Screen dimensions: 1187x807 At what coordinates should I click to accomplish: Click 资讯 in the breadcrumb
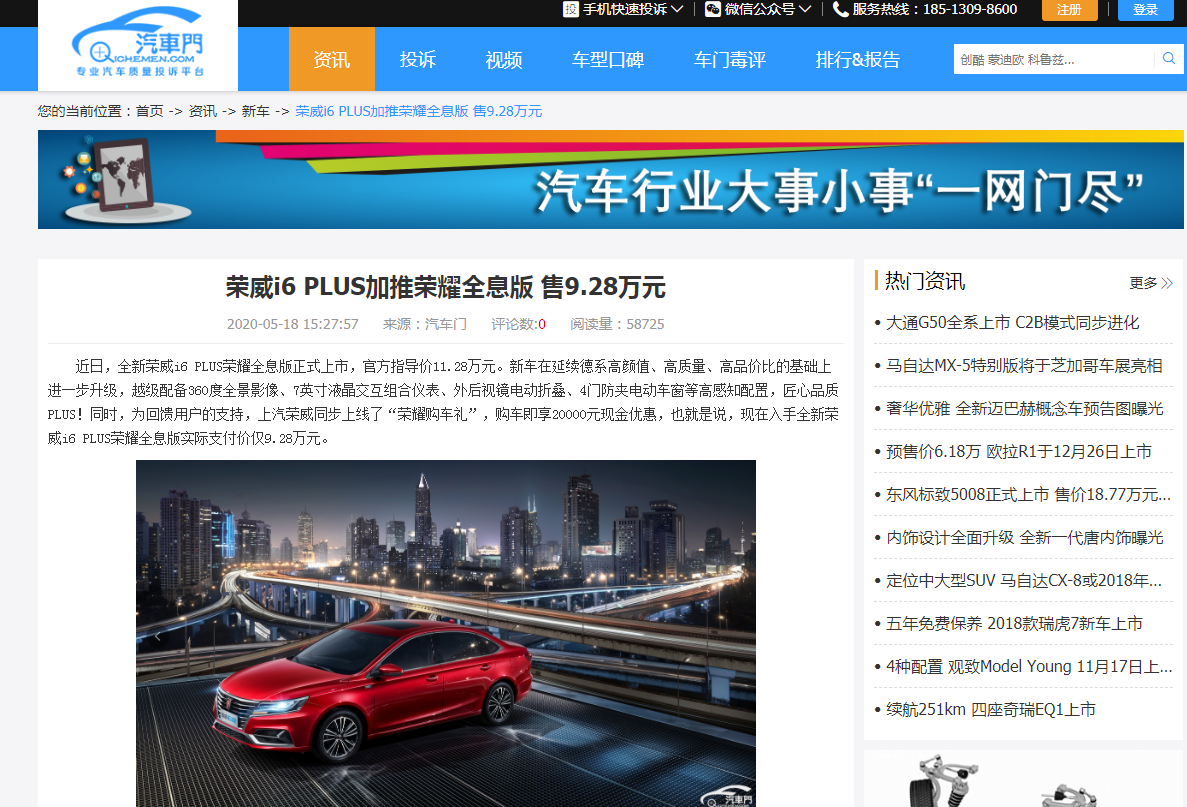(202, 111)
